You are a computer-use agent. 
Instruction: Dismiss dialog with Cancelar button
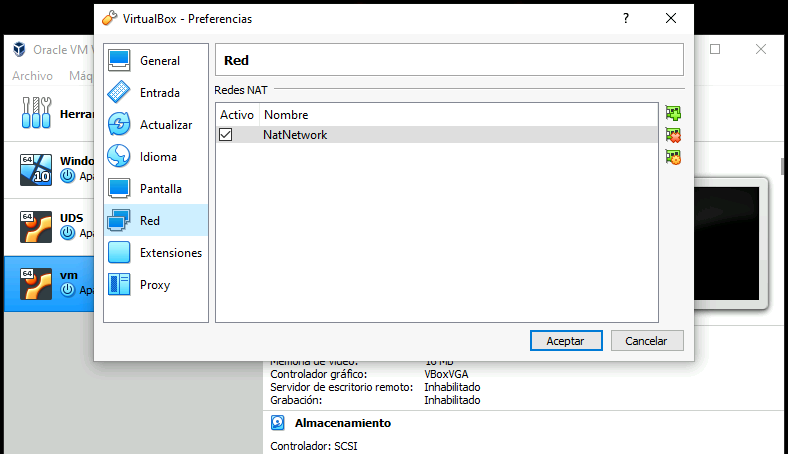pyautogui.click(x=647, y=340)
